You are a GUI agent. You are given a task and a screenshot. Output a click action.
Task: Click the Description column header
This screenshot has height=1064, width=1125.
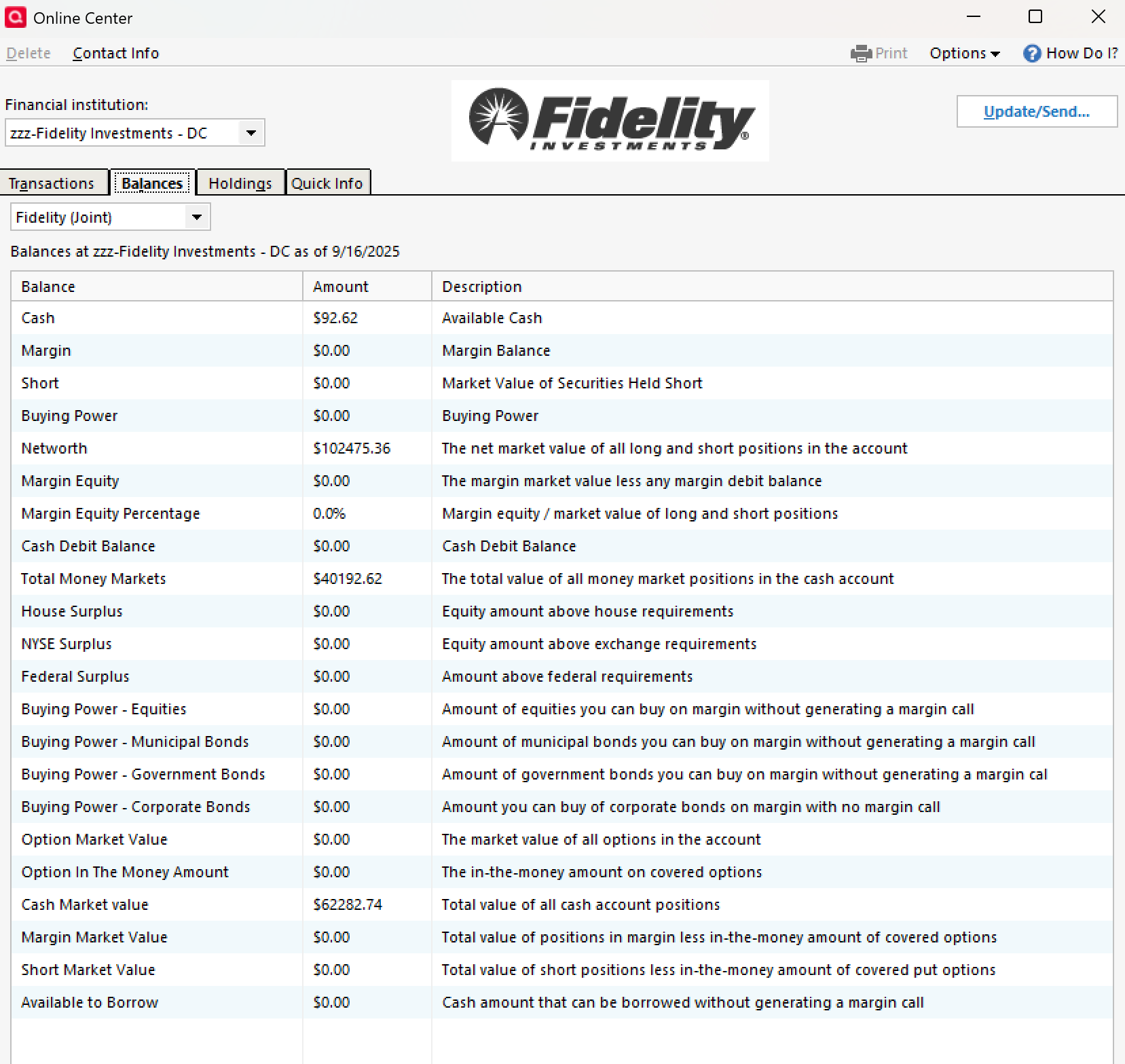tap(773, 287)
